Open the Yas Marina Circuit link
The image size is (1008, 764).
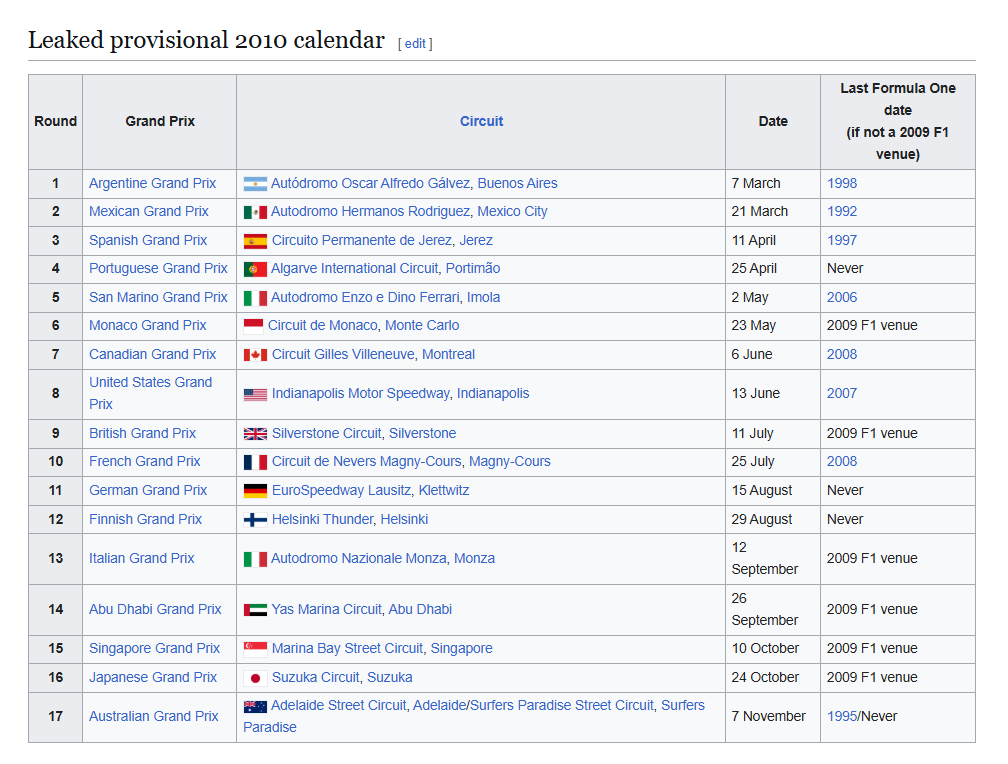pos(327,609)
